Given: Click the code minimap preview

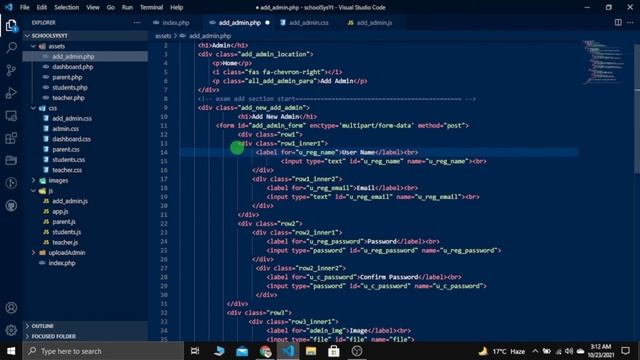Looking at the screenshot, I should click(604, 61).
